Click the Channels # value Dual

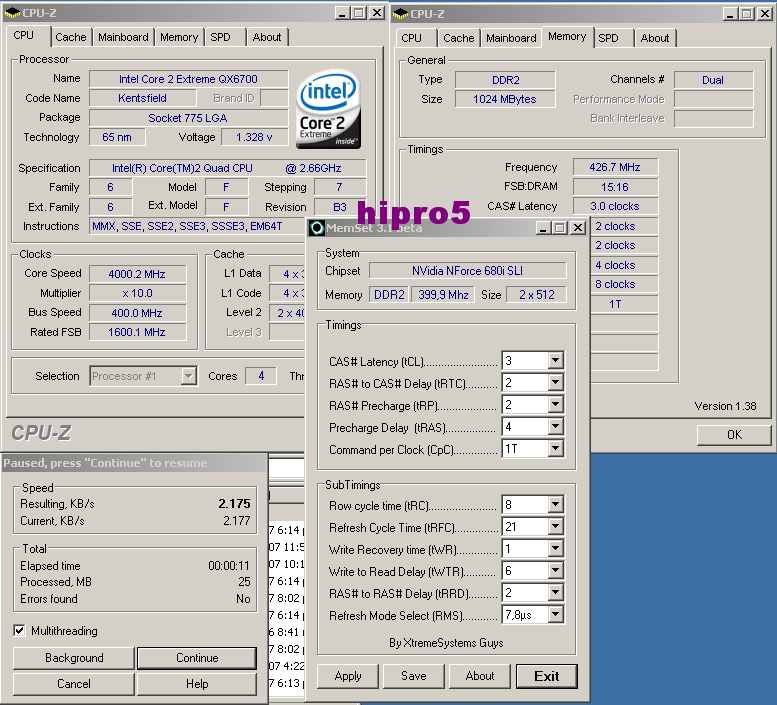[713, 80]
